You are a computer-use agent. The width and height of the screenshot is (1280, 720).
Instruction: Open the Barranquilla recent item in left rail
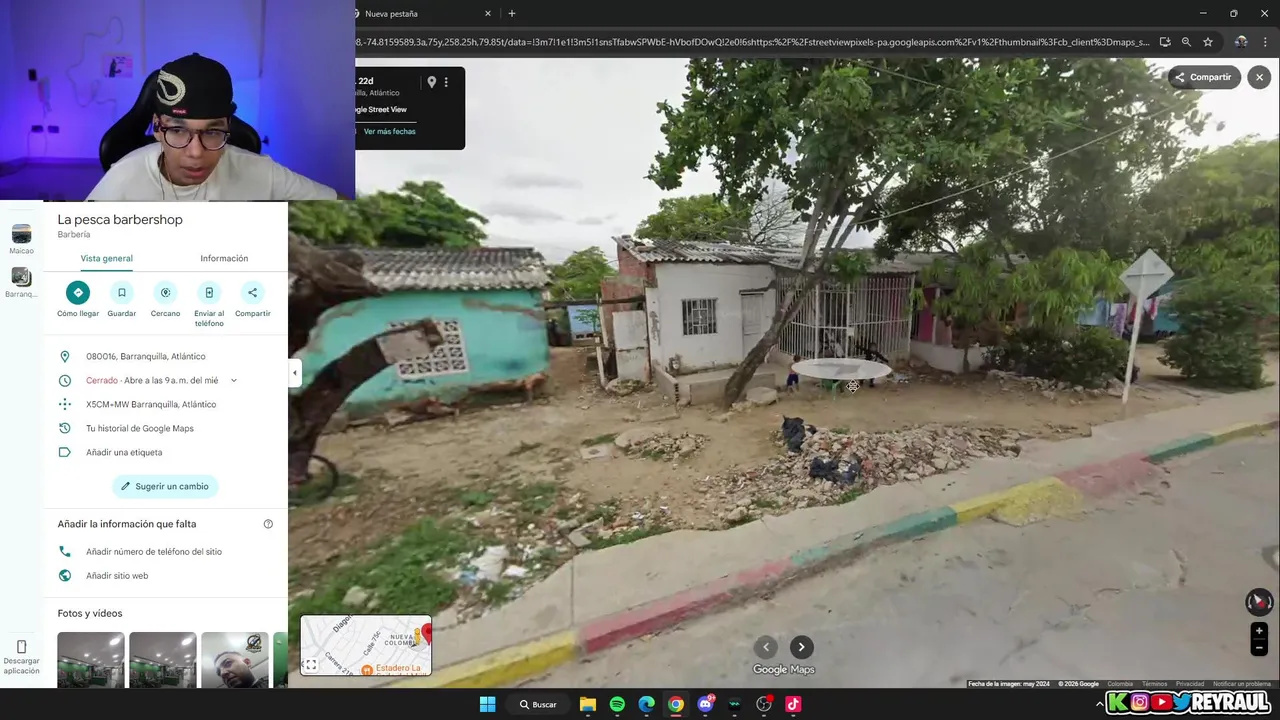(x=21, y=283)
